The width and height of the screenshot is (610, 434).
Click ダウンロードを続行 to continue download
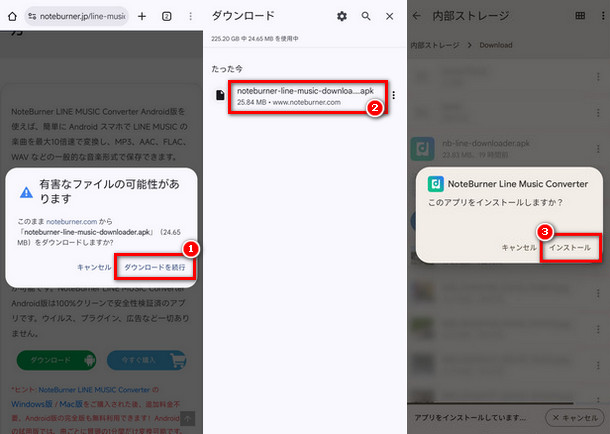[155, 267]
